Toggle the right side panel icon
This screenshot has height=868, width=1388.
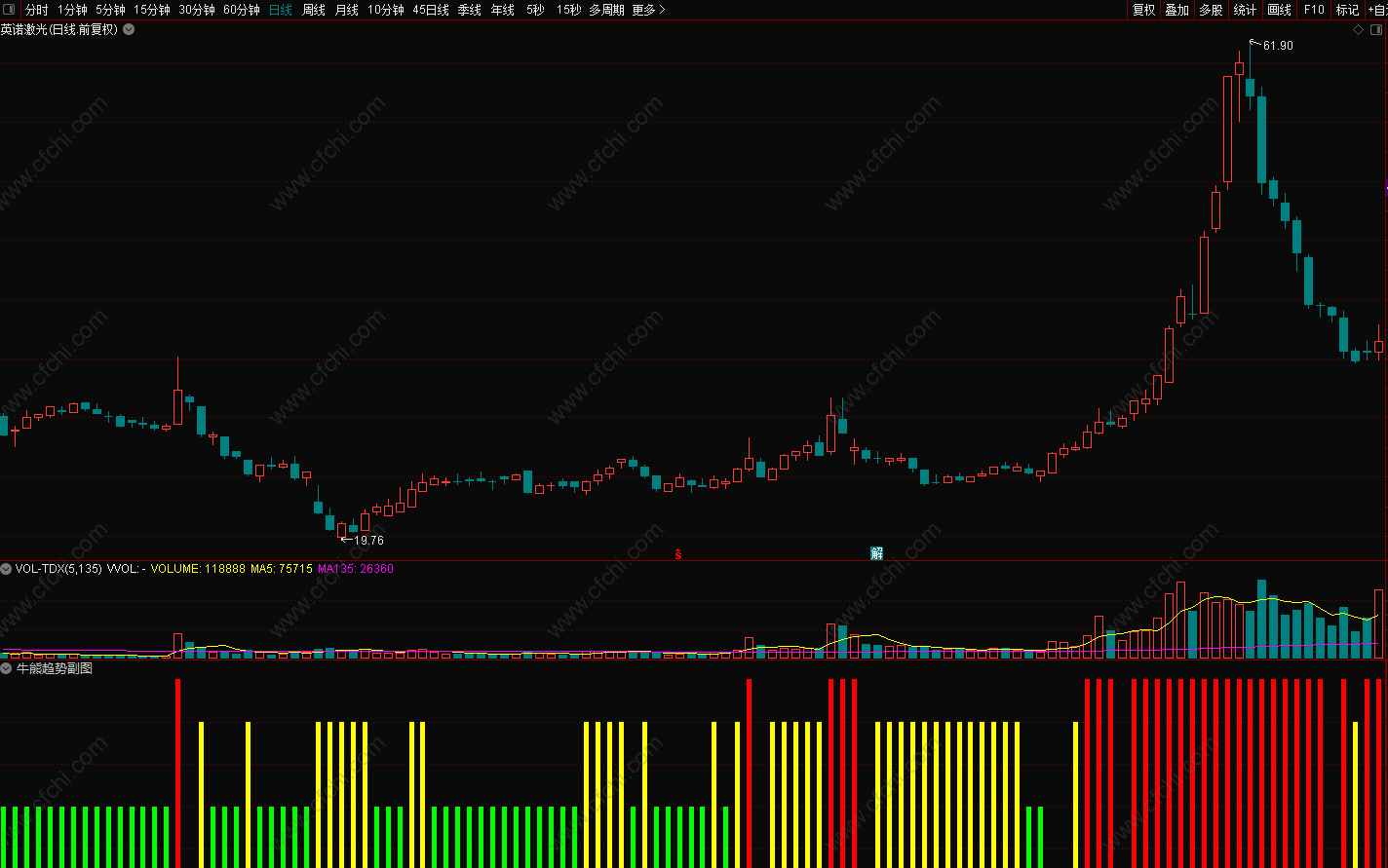coord(1376,29)
